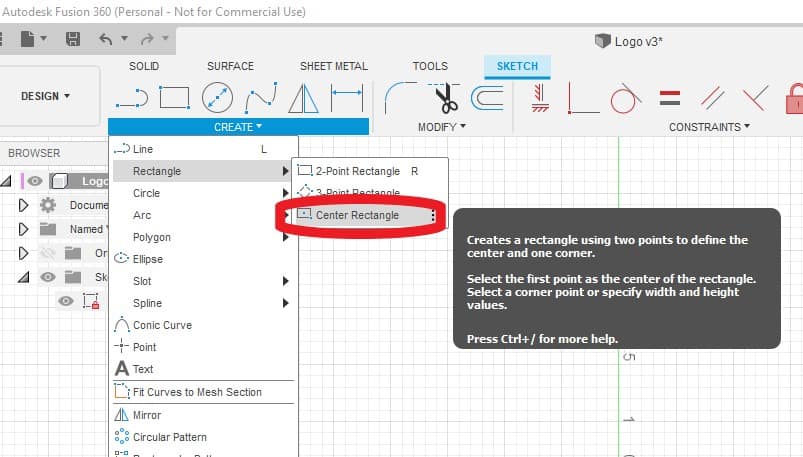
Task: Select the Rectangle tool icon in toolbar
Action: pos(175,97)
